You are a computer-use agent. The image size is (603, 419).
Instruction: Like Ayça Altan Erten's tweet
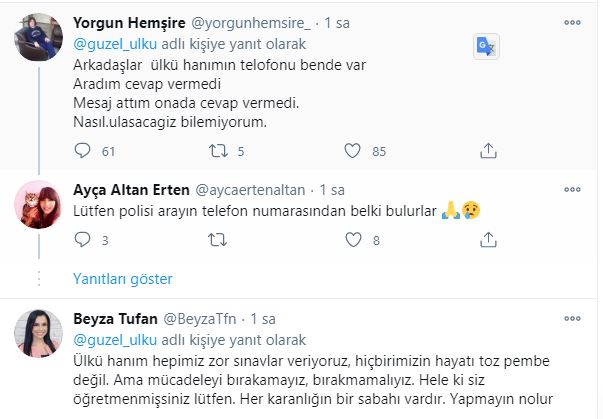[352, 241]
